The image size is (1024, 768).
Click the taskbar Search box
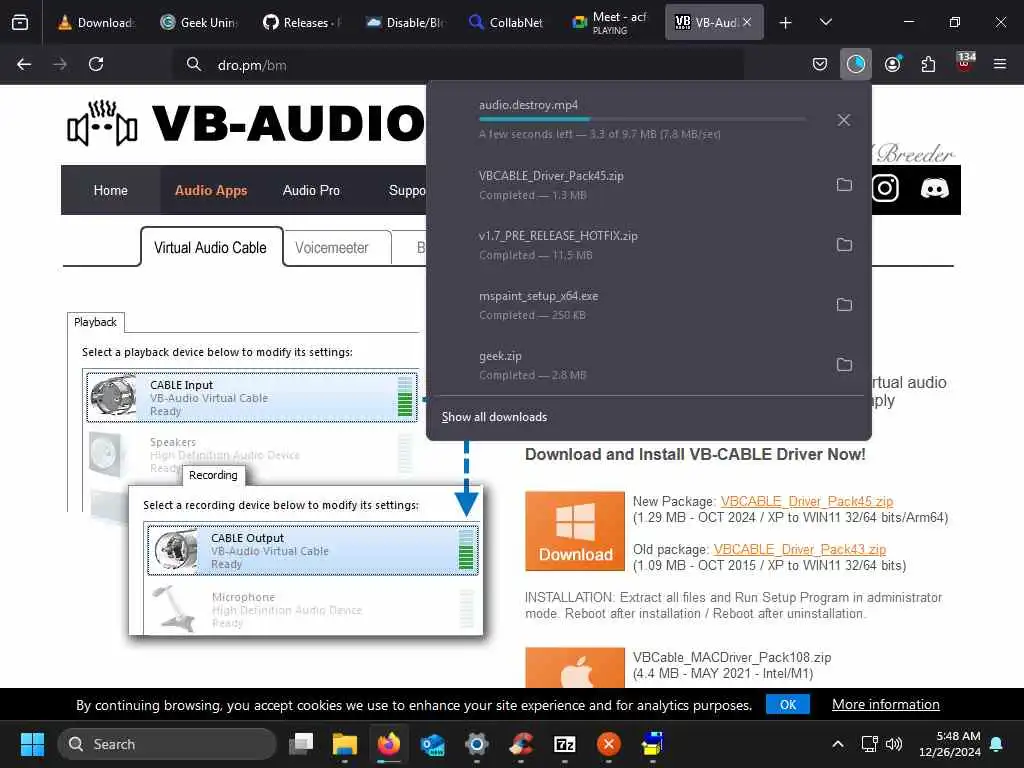(167, 744)
